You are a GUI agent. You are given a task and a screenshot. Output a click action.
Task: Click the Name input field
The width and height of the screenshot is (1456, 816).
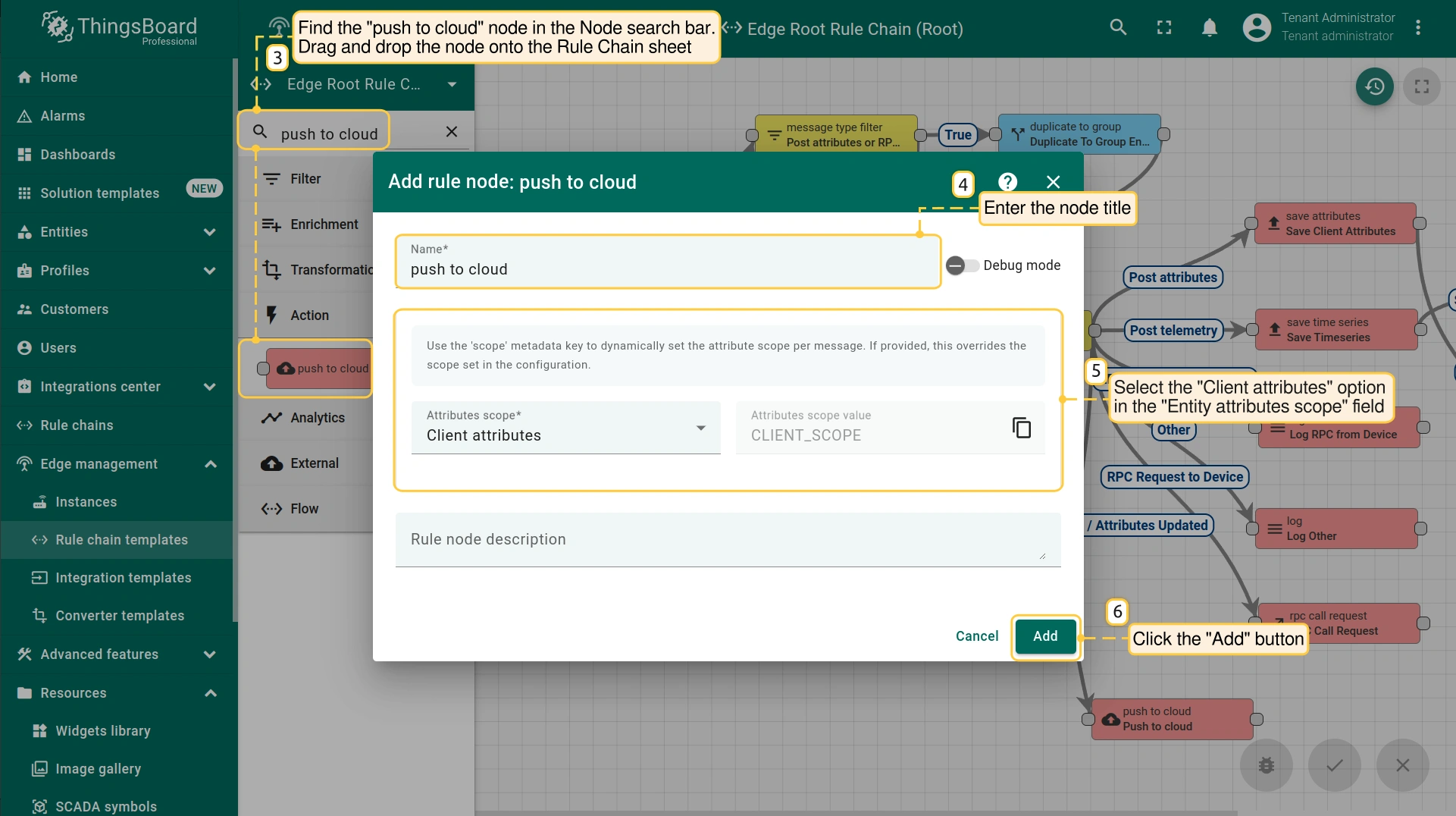coord(667,269)
